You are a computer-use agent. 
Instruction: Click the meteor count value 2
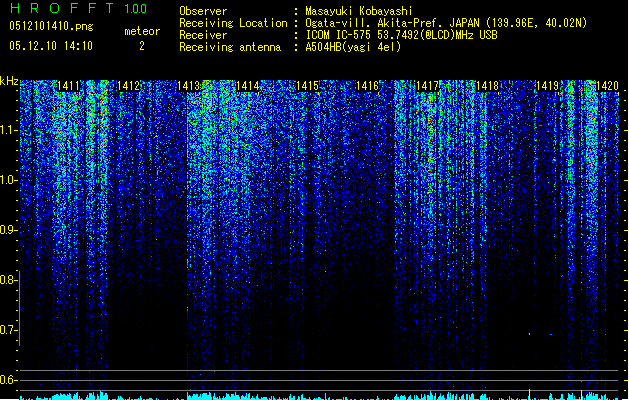coord(142,46)
